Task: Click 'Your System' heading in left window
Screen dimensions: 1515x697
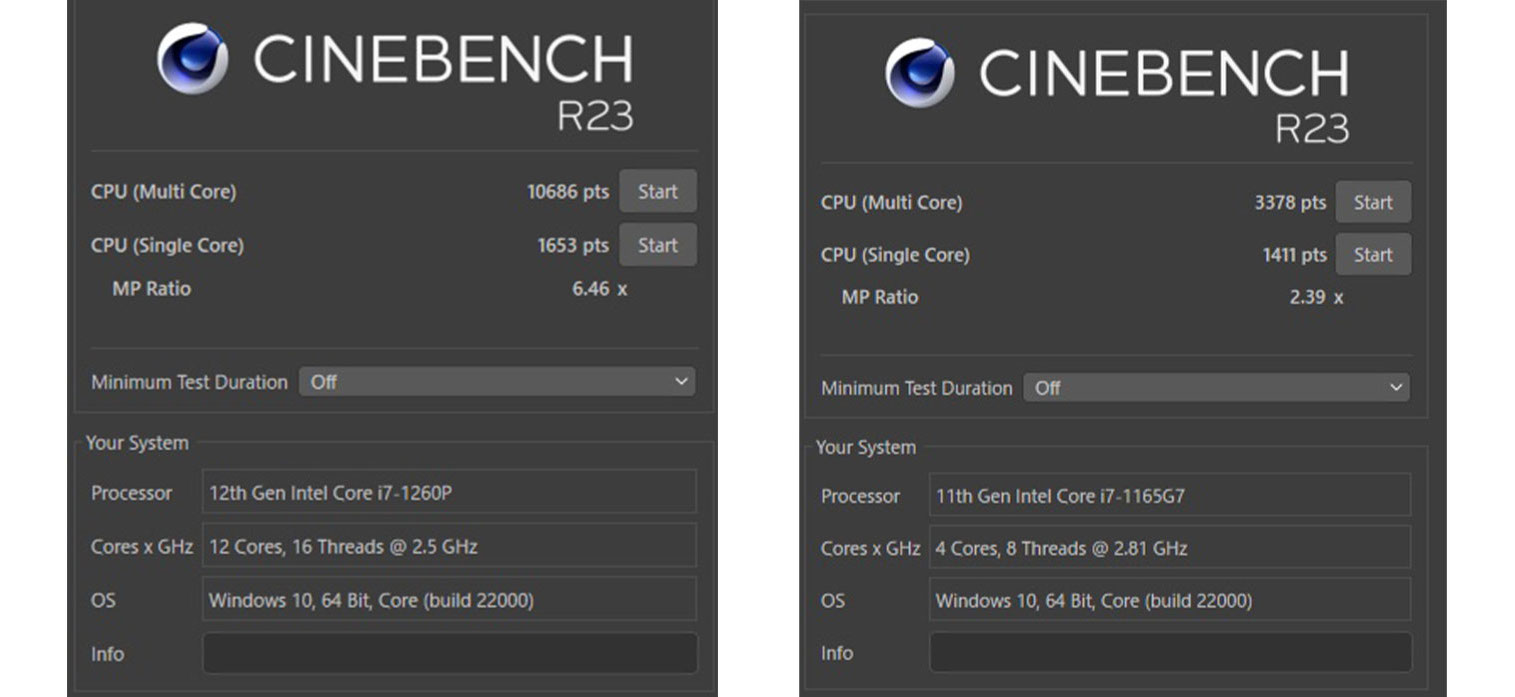Action: click(x=137, y=443)
